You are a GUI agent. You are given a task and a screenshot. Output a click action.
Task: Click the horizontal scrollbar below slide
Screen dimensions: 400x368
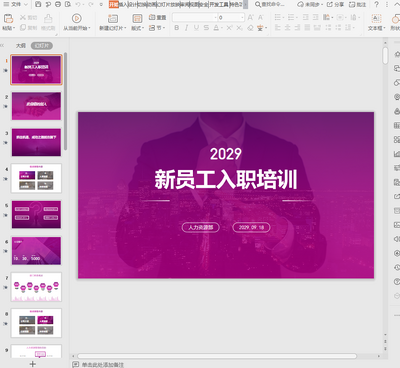pos(217,356)
